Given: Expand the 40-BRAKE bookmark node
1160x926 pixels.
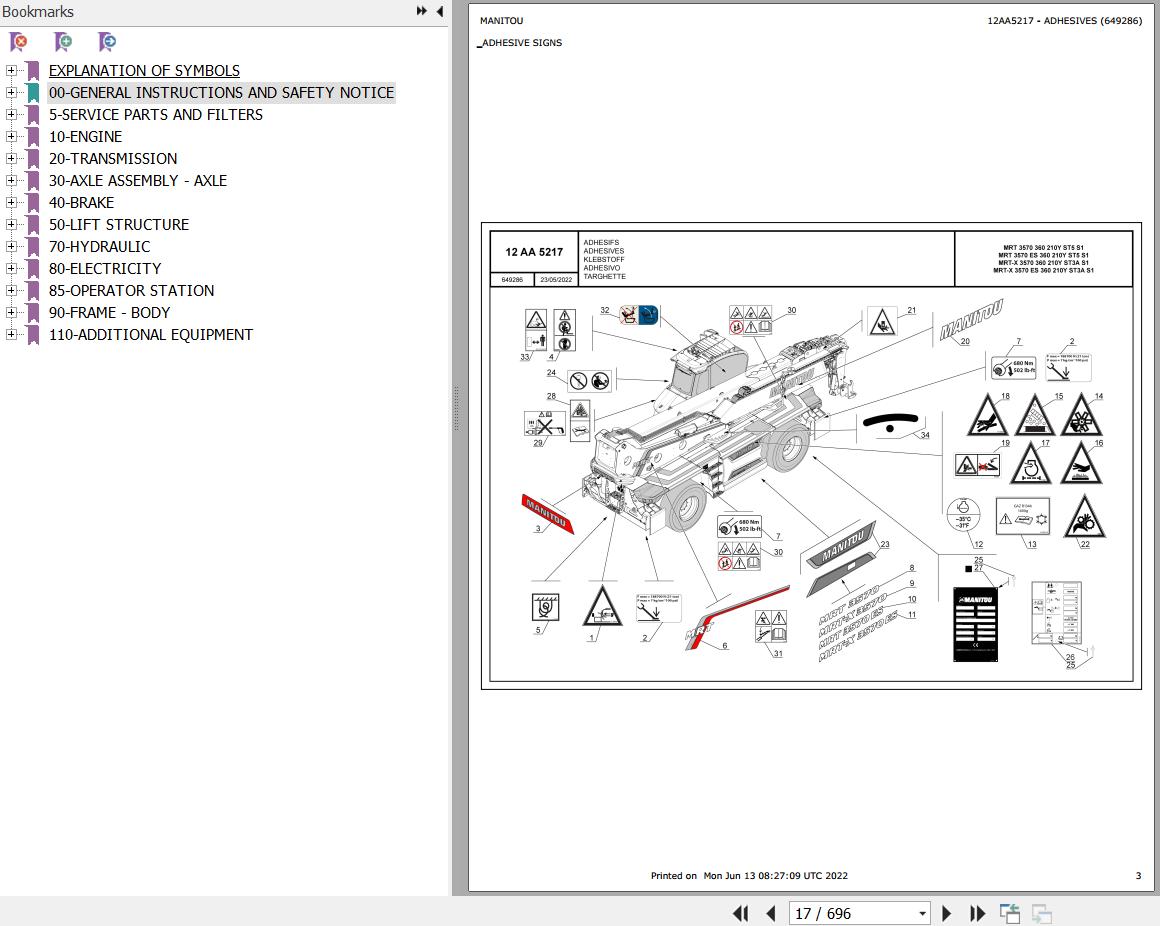Looking at the screenshot, I should 11,203.
